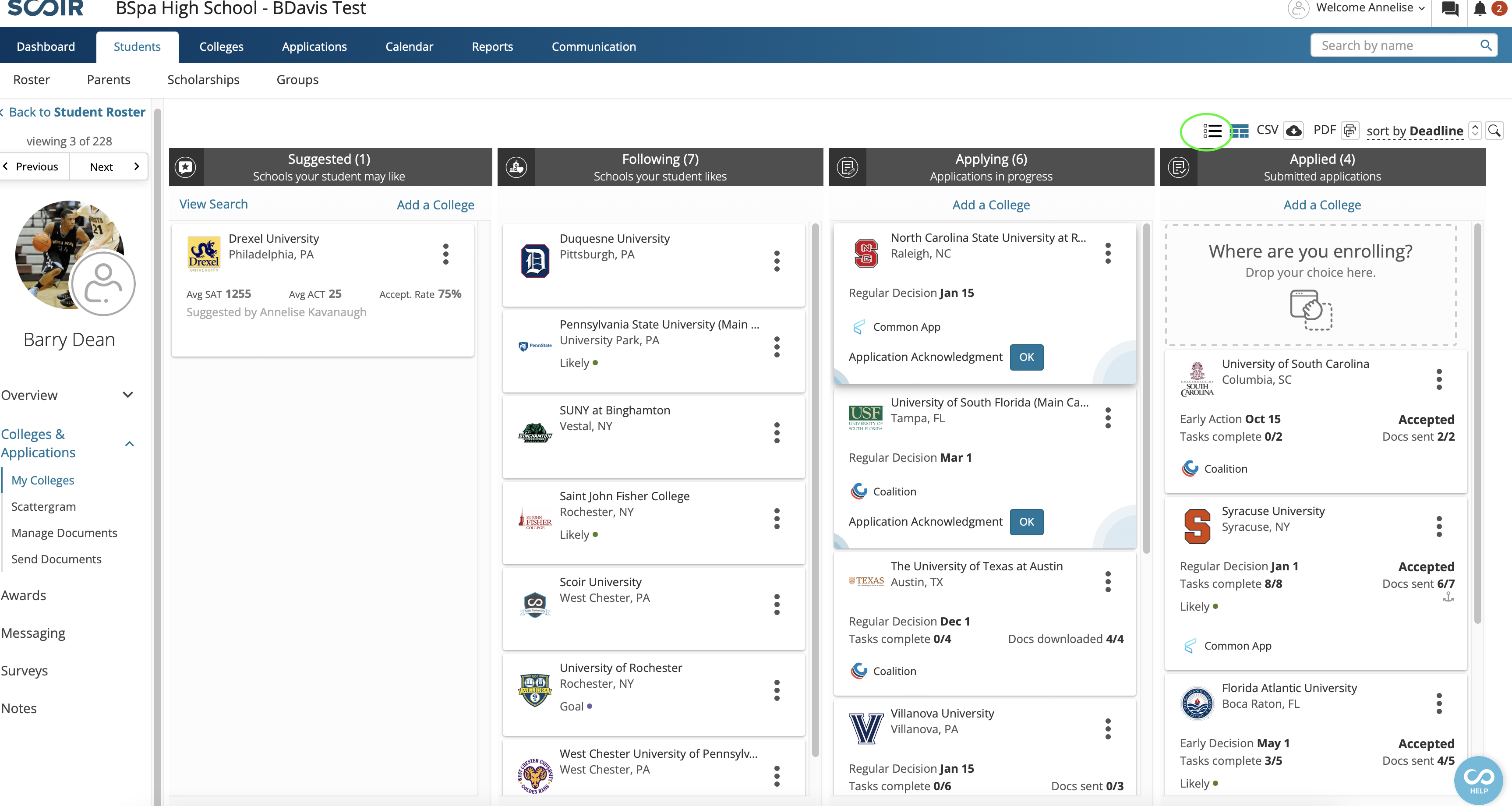
Task: Click Applying column document icon
Action: (x=848, y=167)
